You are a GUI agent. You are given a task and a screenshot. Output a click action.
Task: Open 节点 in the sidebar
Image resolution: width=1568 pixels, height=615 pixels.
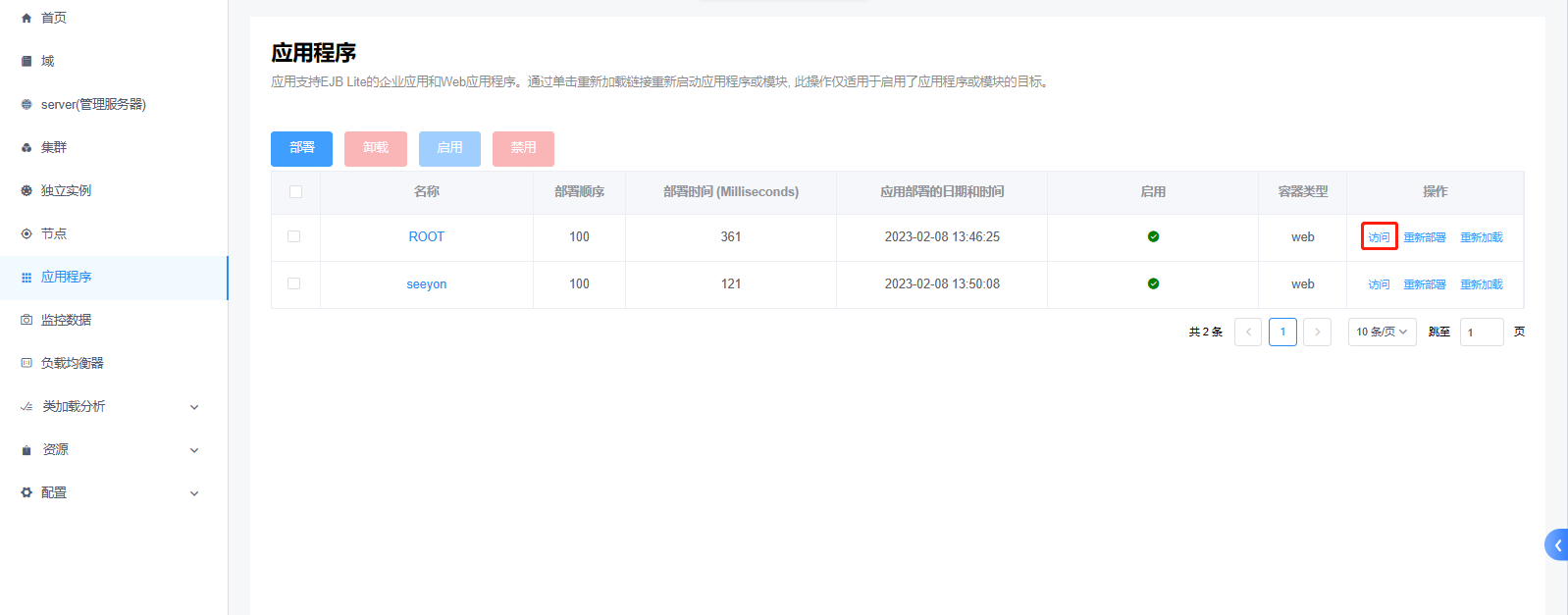[x=114, y=233]
